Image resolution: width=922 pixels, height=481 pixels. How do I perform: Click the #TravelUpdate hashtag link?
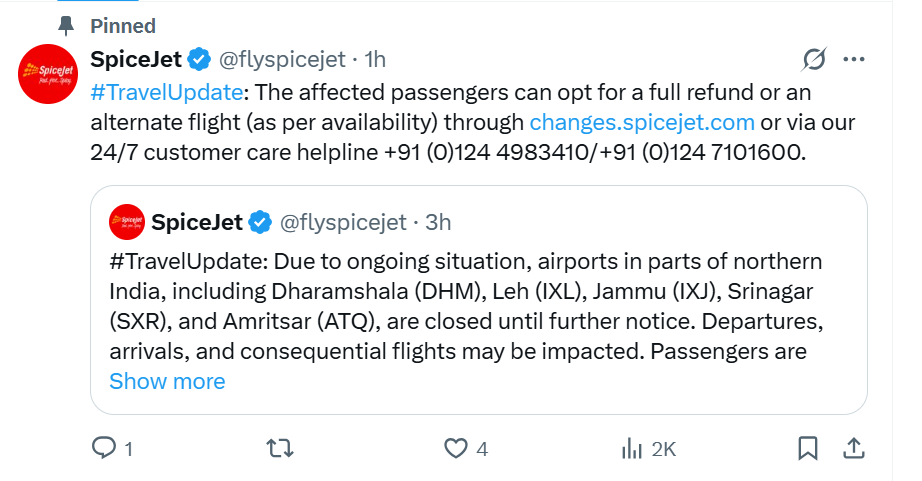pyautogui.click(x=166, y=93)
